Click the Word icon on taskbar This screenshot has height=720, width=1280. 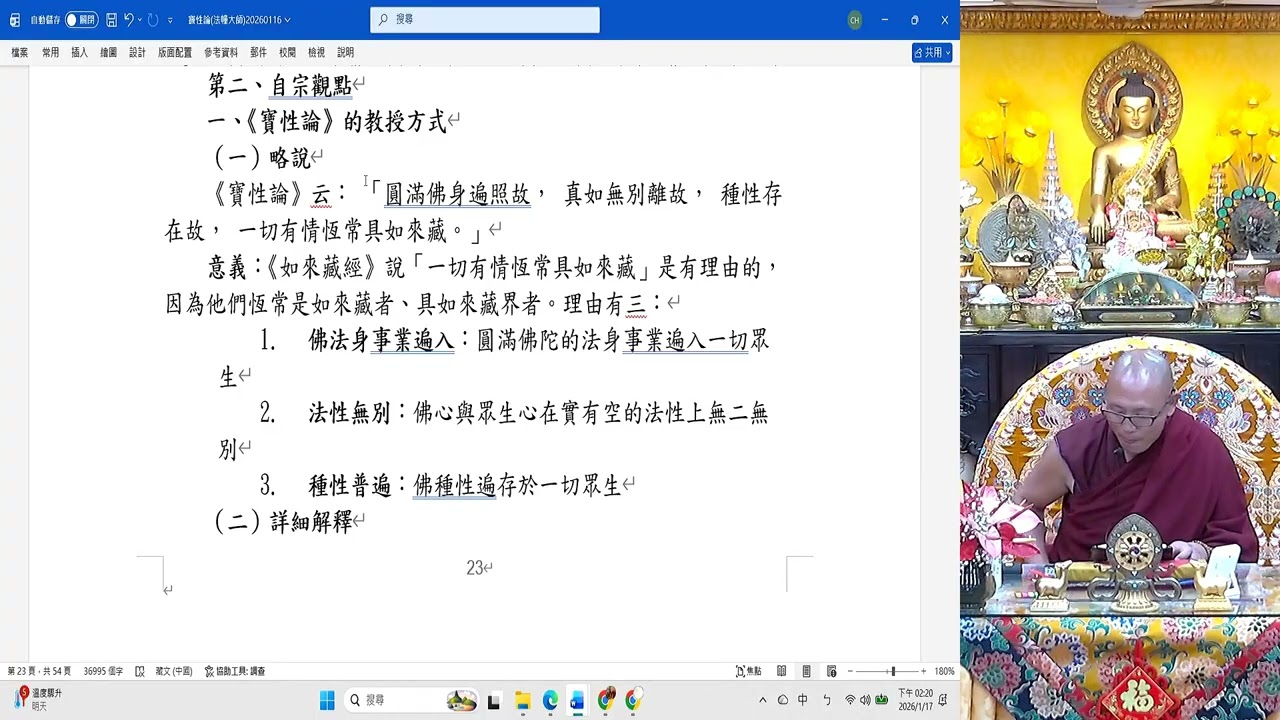pos(577,700)
